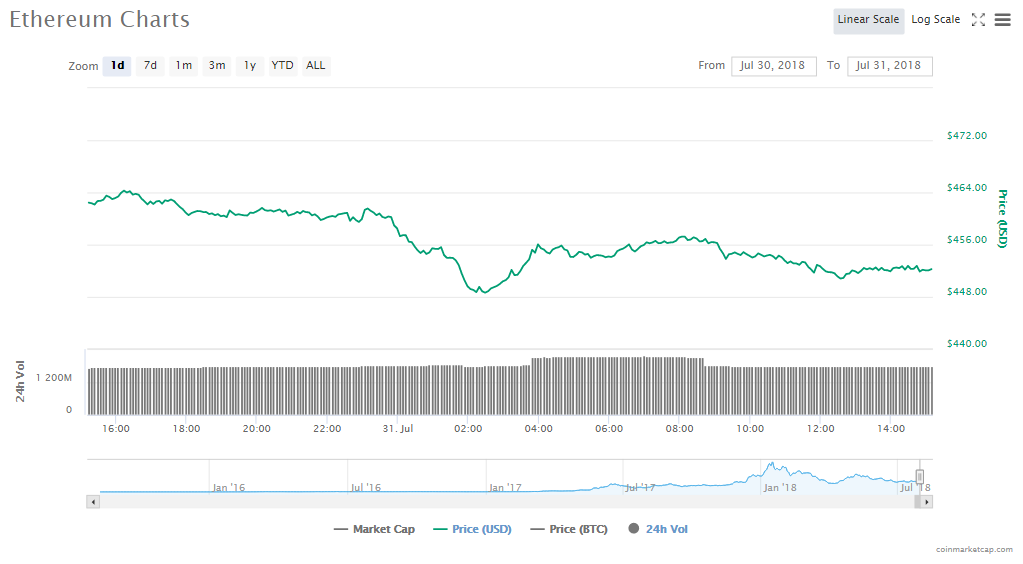Switch to Log Scale
This screenshot has width=1023, height=564.
click(935, 20)
